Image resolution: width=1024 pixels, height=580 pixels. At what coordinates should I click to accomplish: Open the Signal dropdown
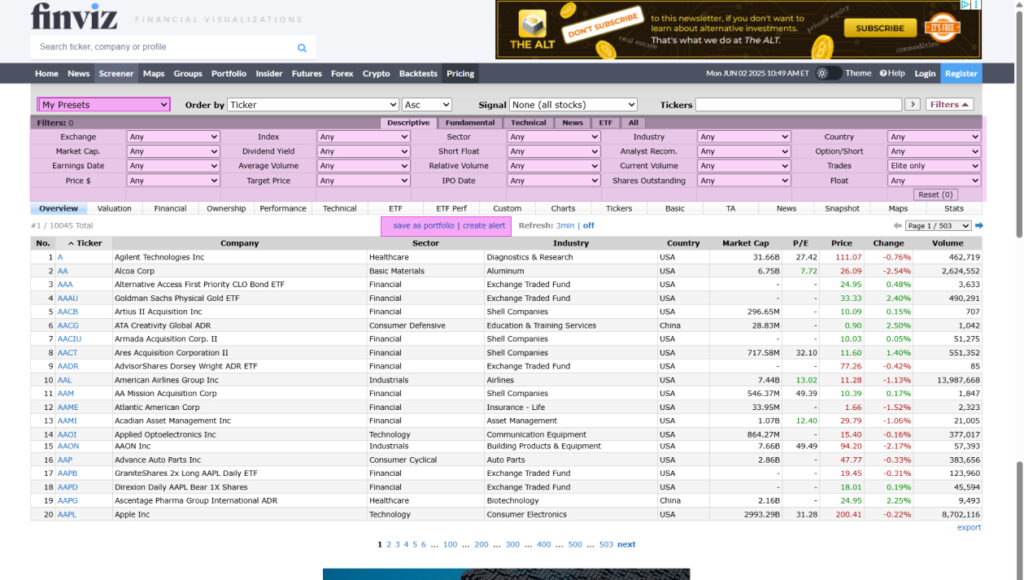pos(573,105)
